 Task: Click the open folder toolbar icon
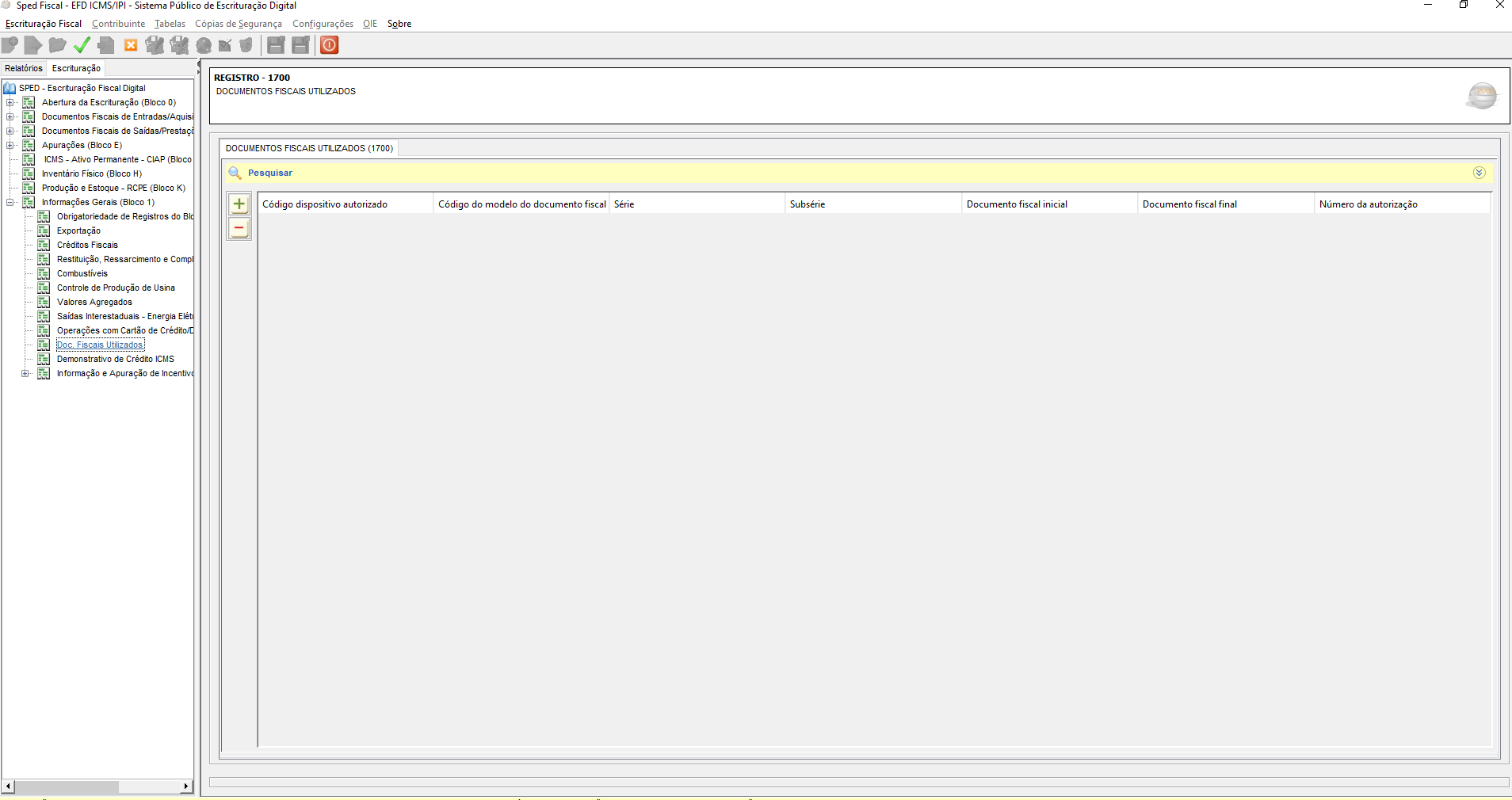pos(57,45)
